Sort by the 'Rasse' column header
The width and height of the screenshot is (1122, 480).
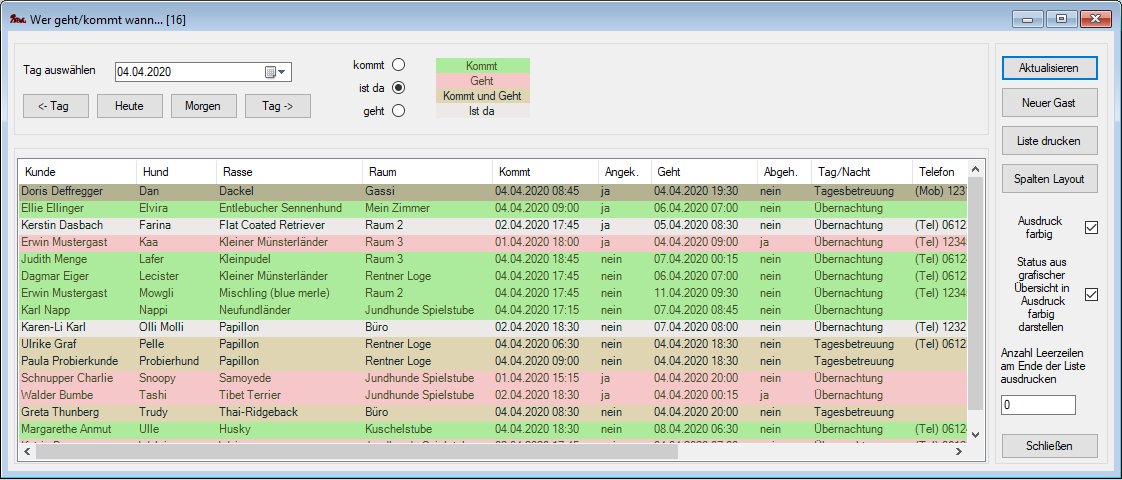pyautogui.click(x=288, y=172)
